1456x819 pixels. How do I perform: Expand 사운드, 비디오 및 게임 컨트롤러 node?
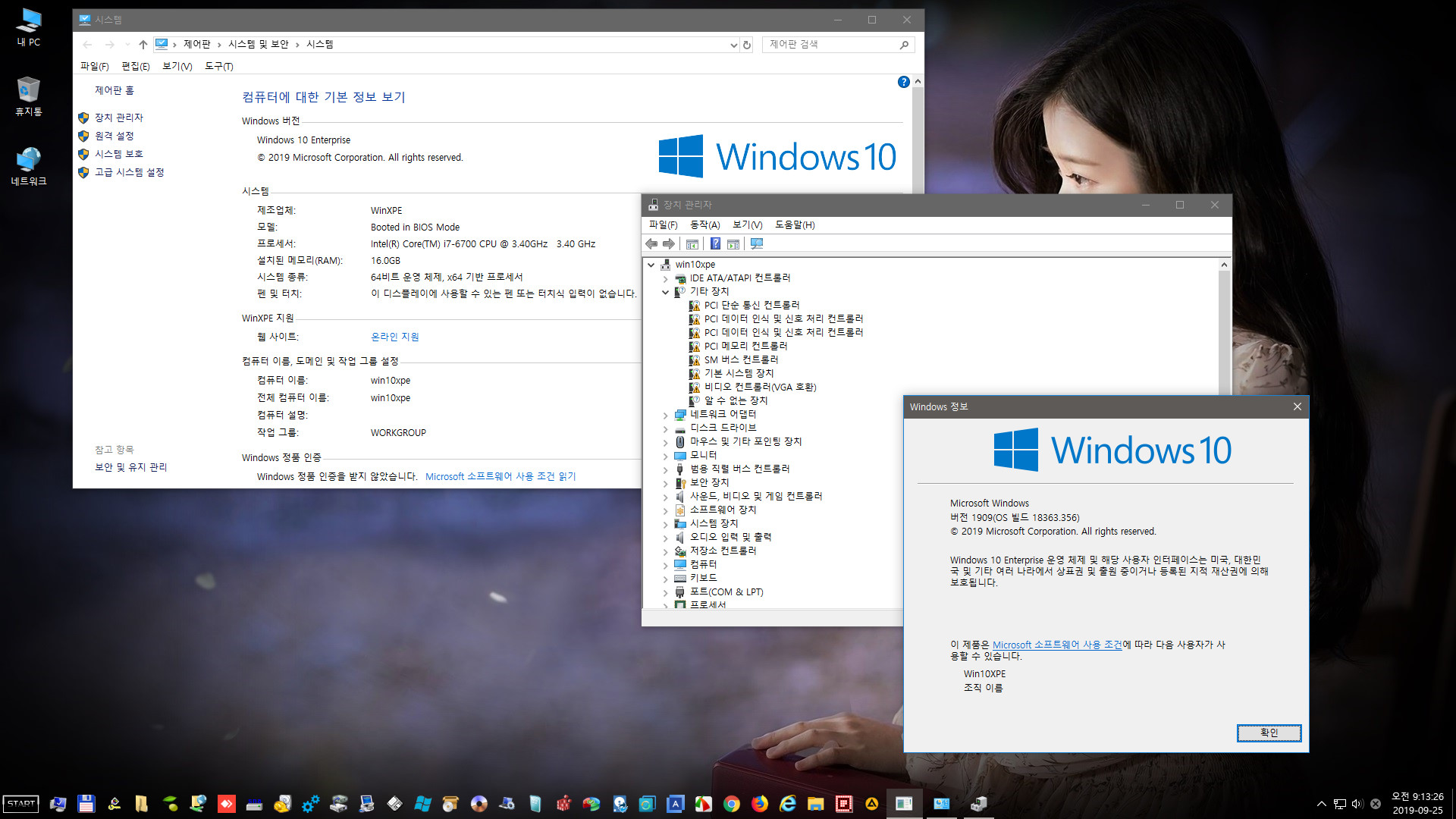point(666,497)
